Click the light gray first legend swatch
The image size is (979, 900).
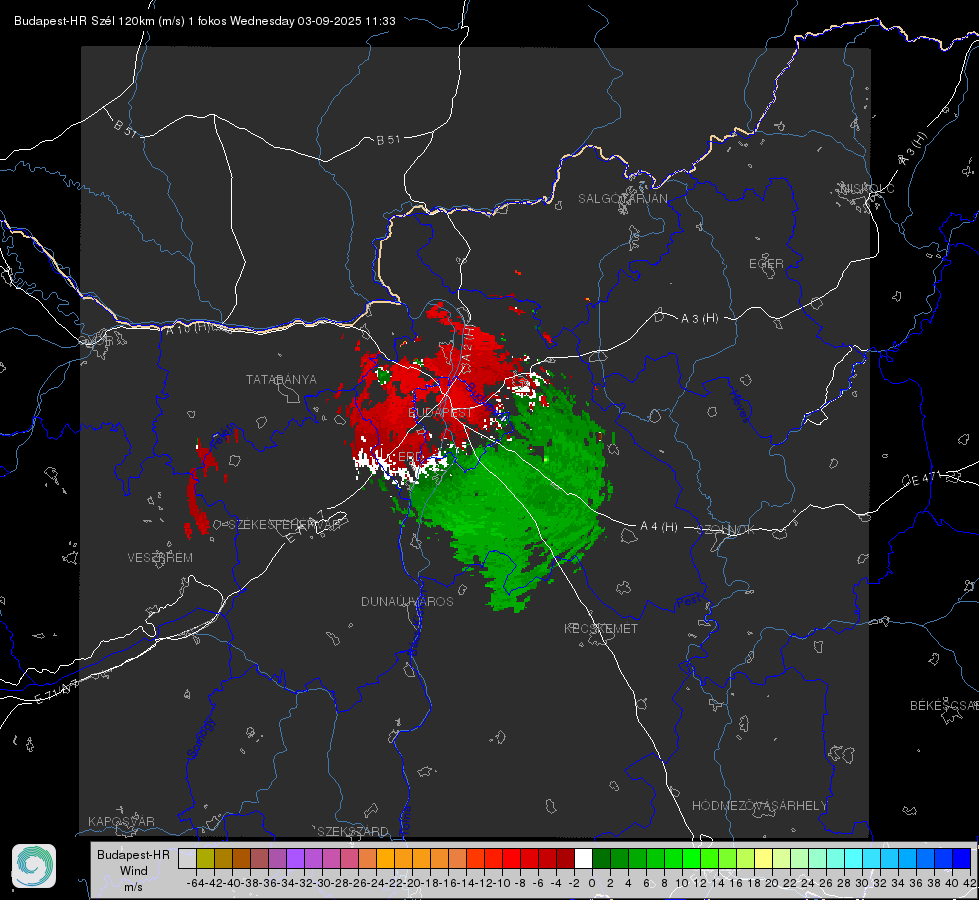click(187, 858)
